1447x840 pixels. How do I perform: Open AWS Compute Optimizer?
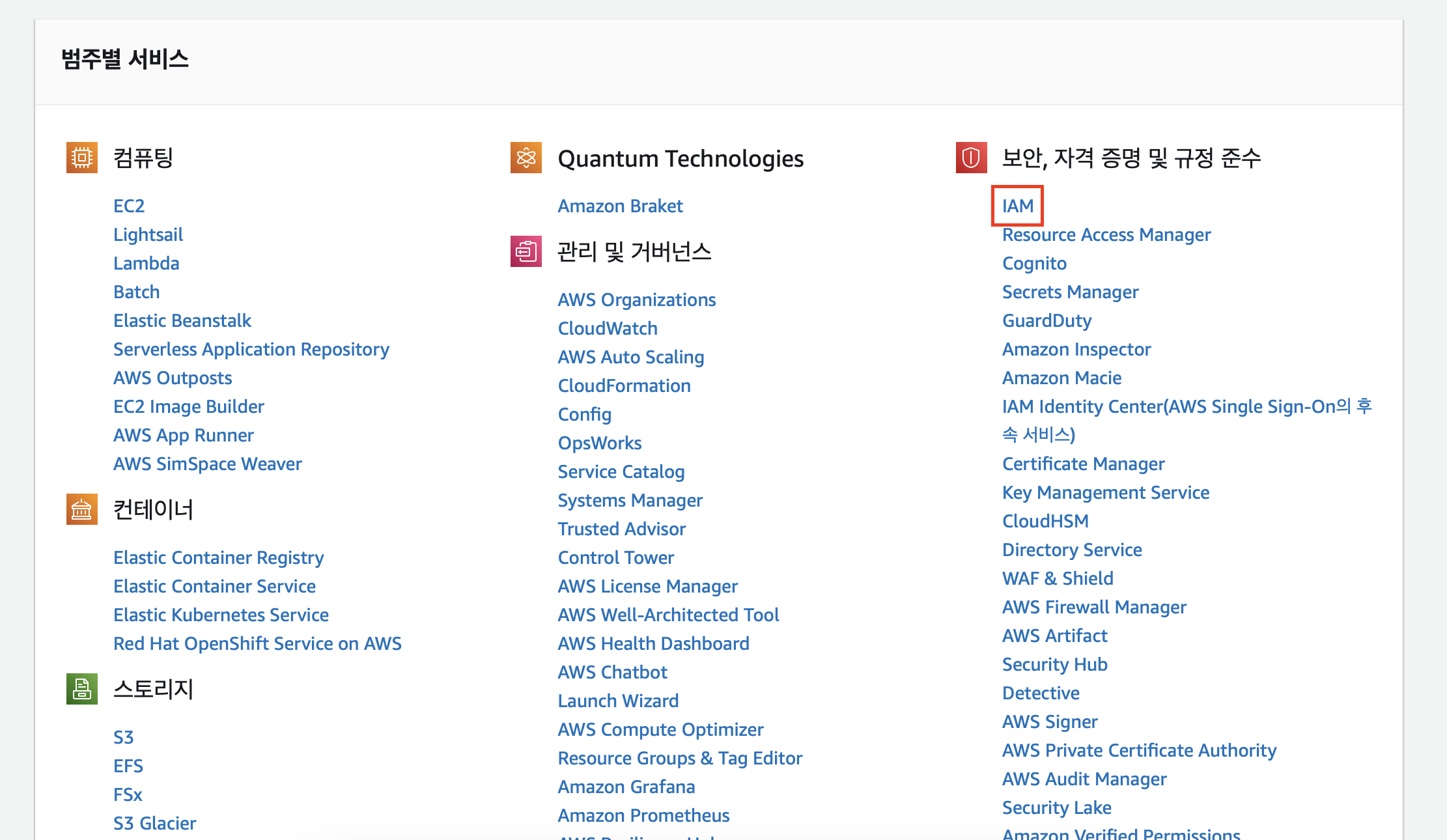pos(661,730)
